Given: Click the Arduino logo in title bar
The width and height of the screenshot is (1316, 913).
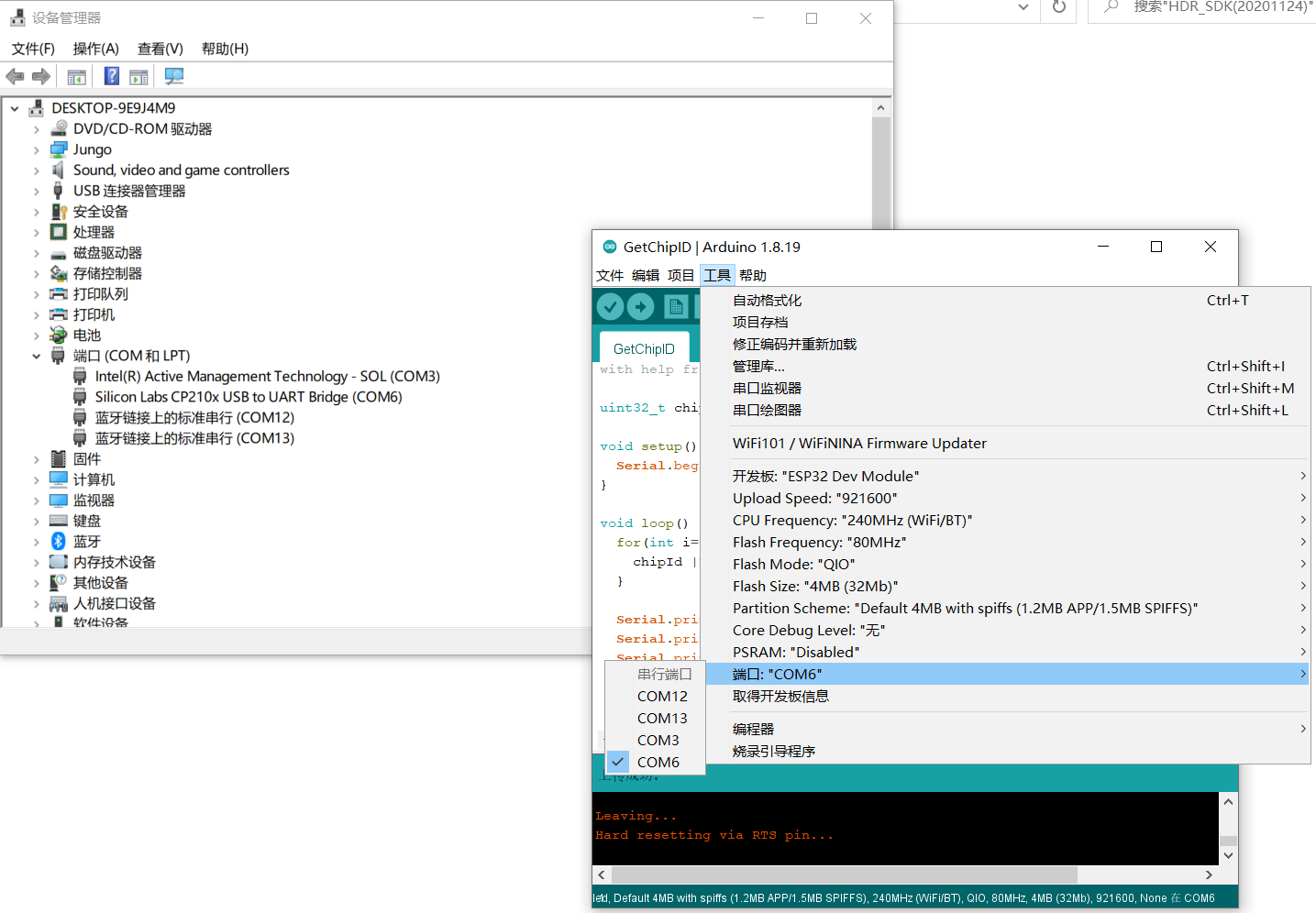Looking at the screenshot, I should 610,247.
